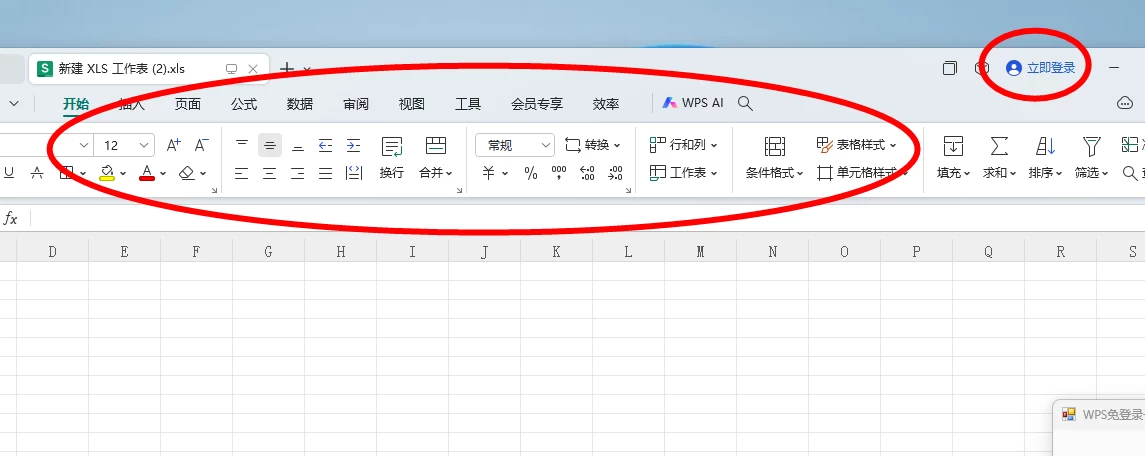Click the decrease decimal places icon
This screenshot has width=1145, height=456.
click(616, 173)
